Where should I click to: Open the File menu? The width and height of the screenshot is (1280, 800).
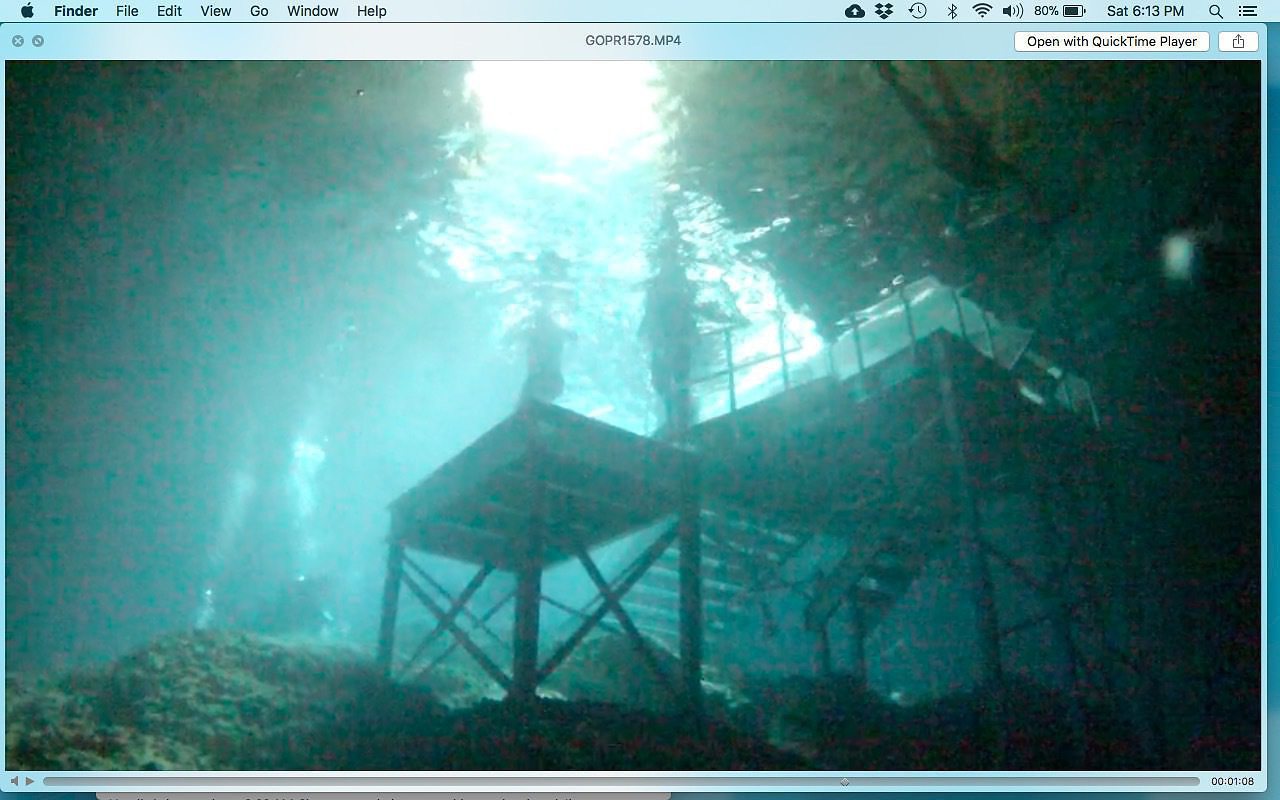127,11
